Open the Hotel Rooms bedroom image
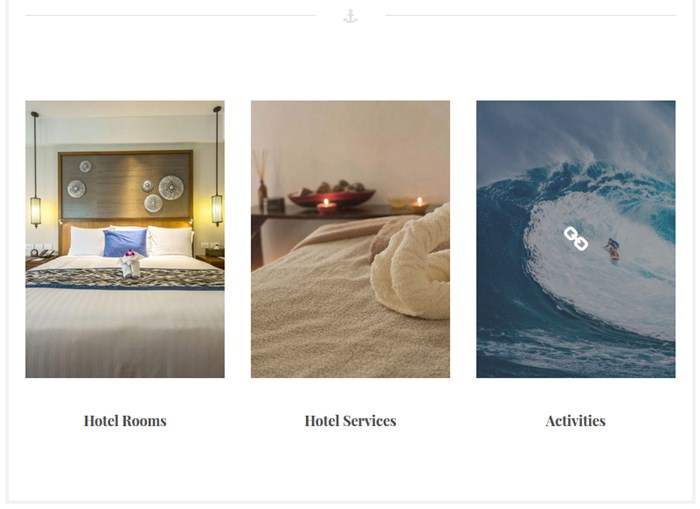 (125, 239)
